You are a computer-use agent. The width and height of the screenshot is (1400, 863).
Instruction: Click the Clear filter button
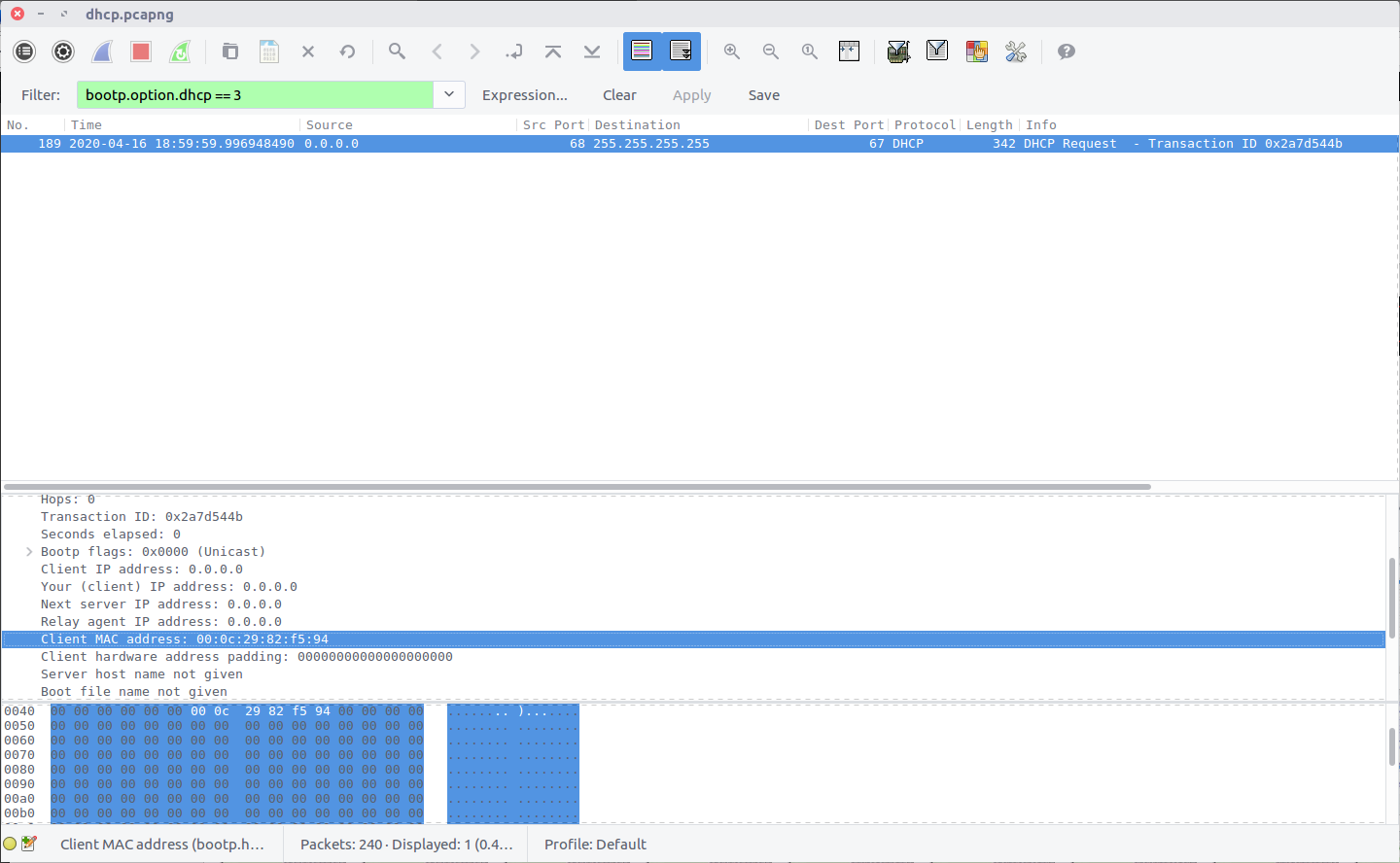619,95
